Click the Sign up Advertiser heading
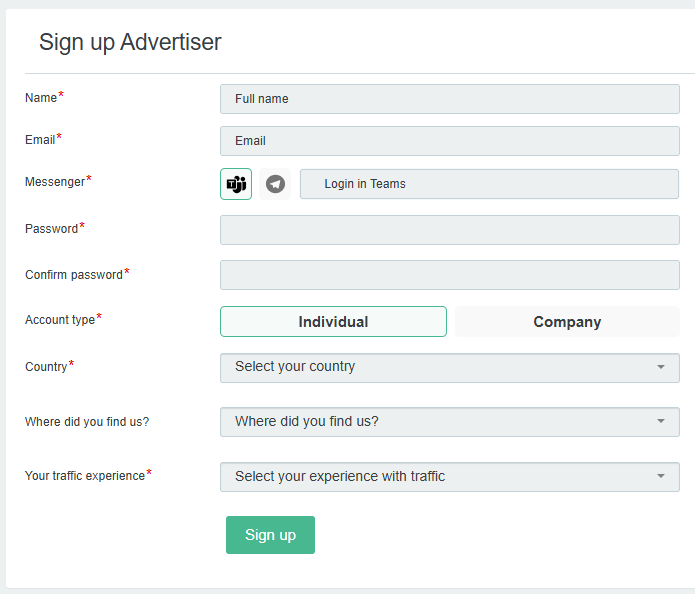The image size is (695, 594). (130, 42)
